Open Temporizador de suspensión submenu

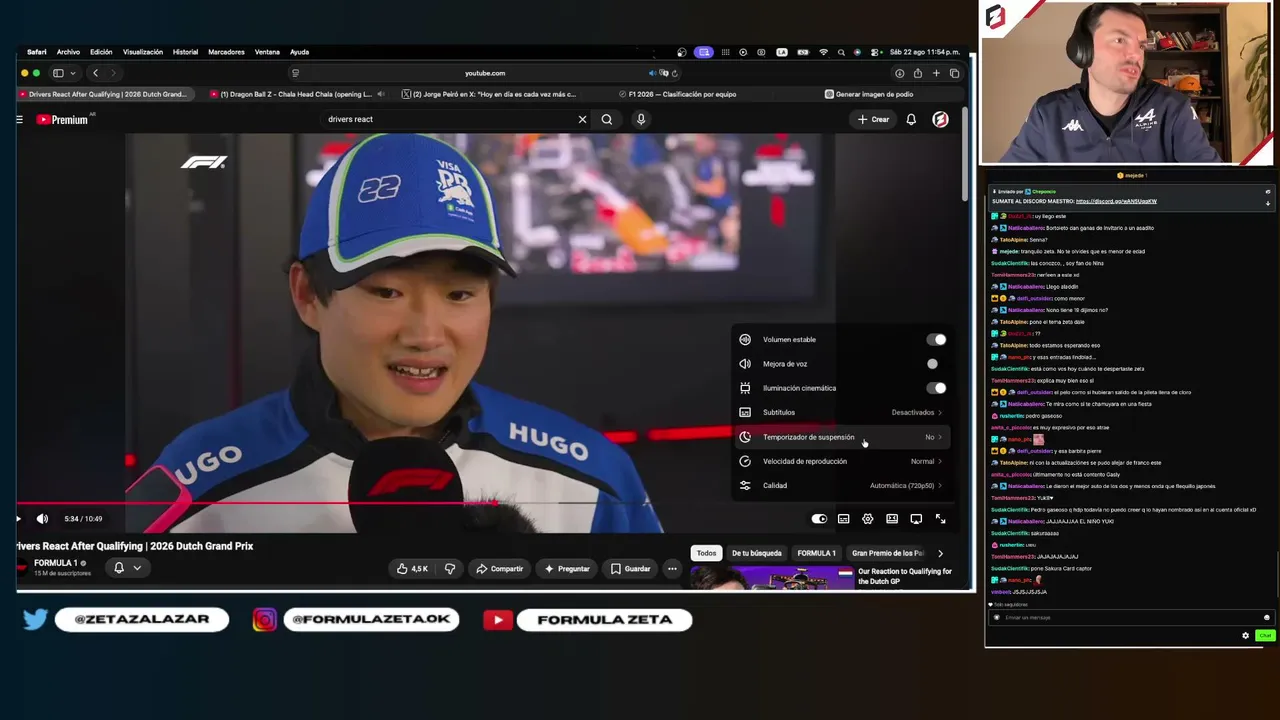(x=840, y=437)
